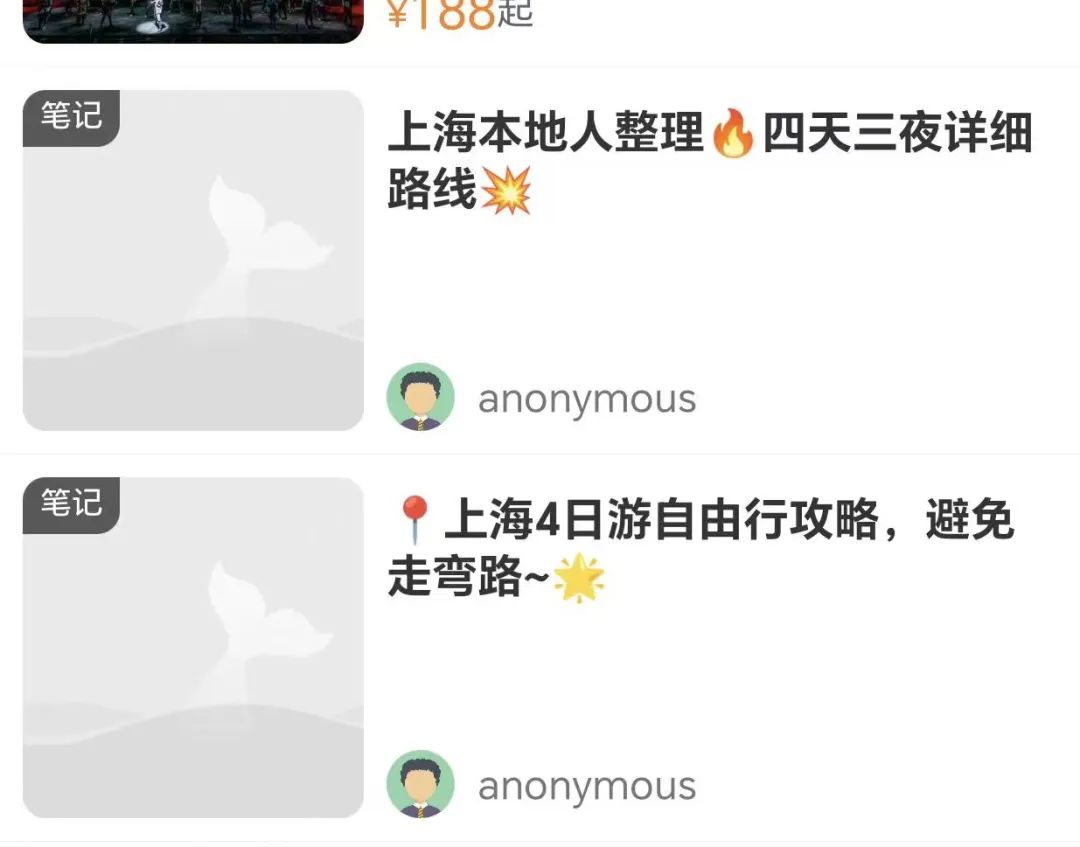Open note titled 上海4日游自由行攻略
Image resolution: width=1080 pixels, height=847 pixels.
[703, 549]
